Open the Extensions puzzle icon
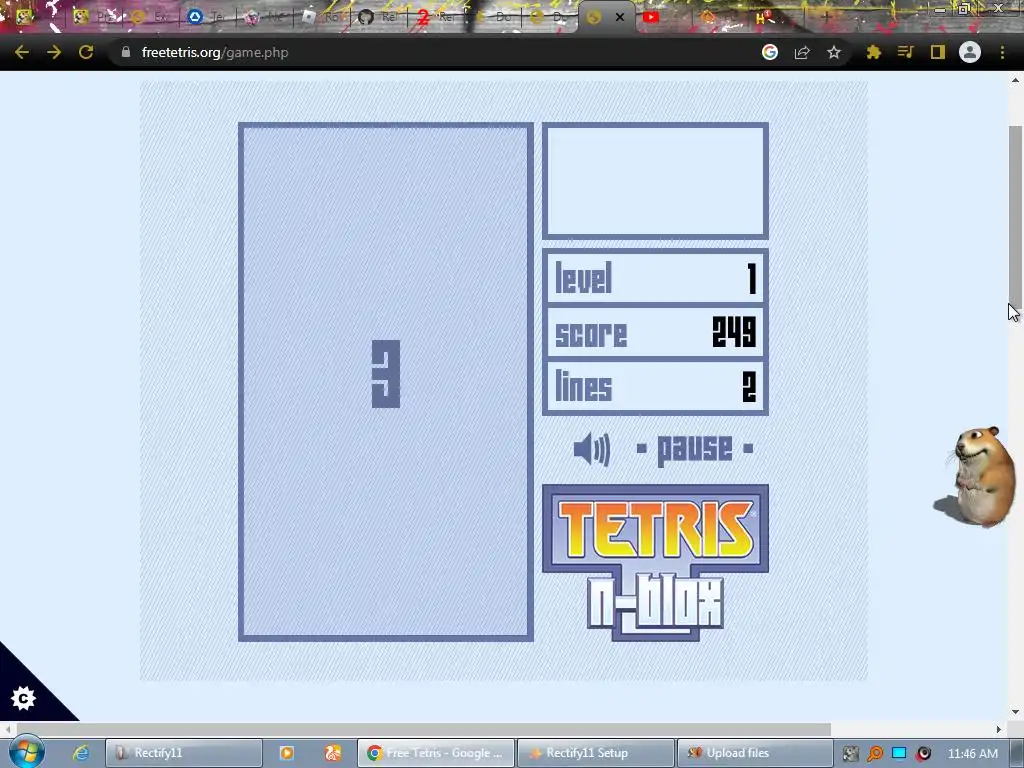The height and width of the screenshot is (768, 1024). (x=873, y=52)
